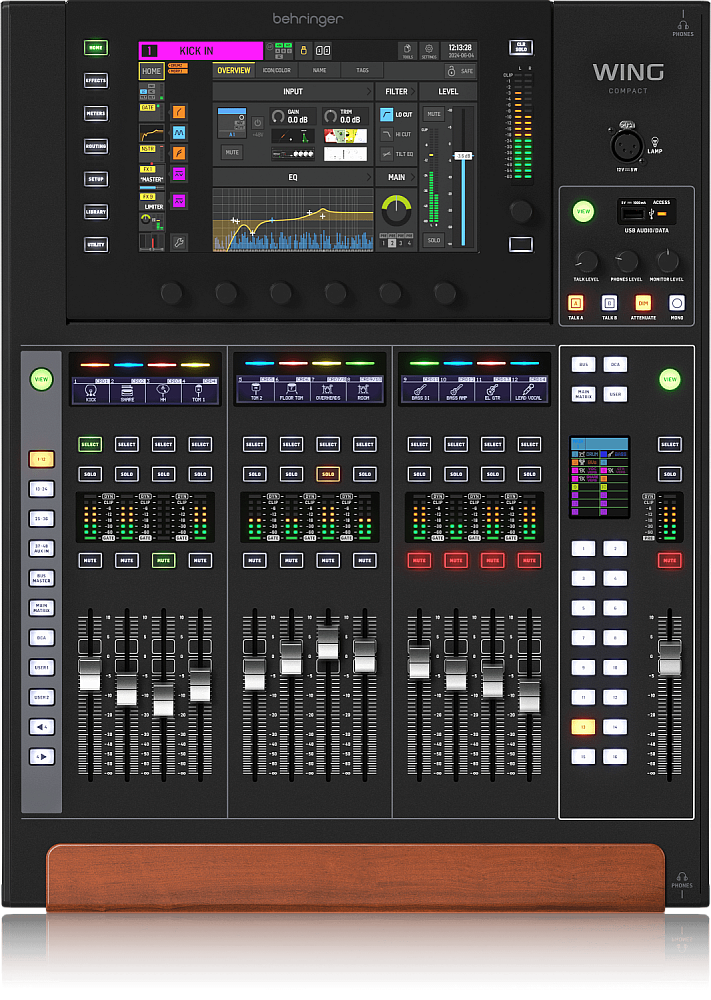Toggle Solo on Overheads channel
Image resolution: width=711 pixels, height=1000 pixels.
(328, 474)
